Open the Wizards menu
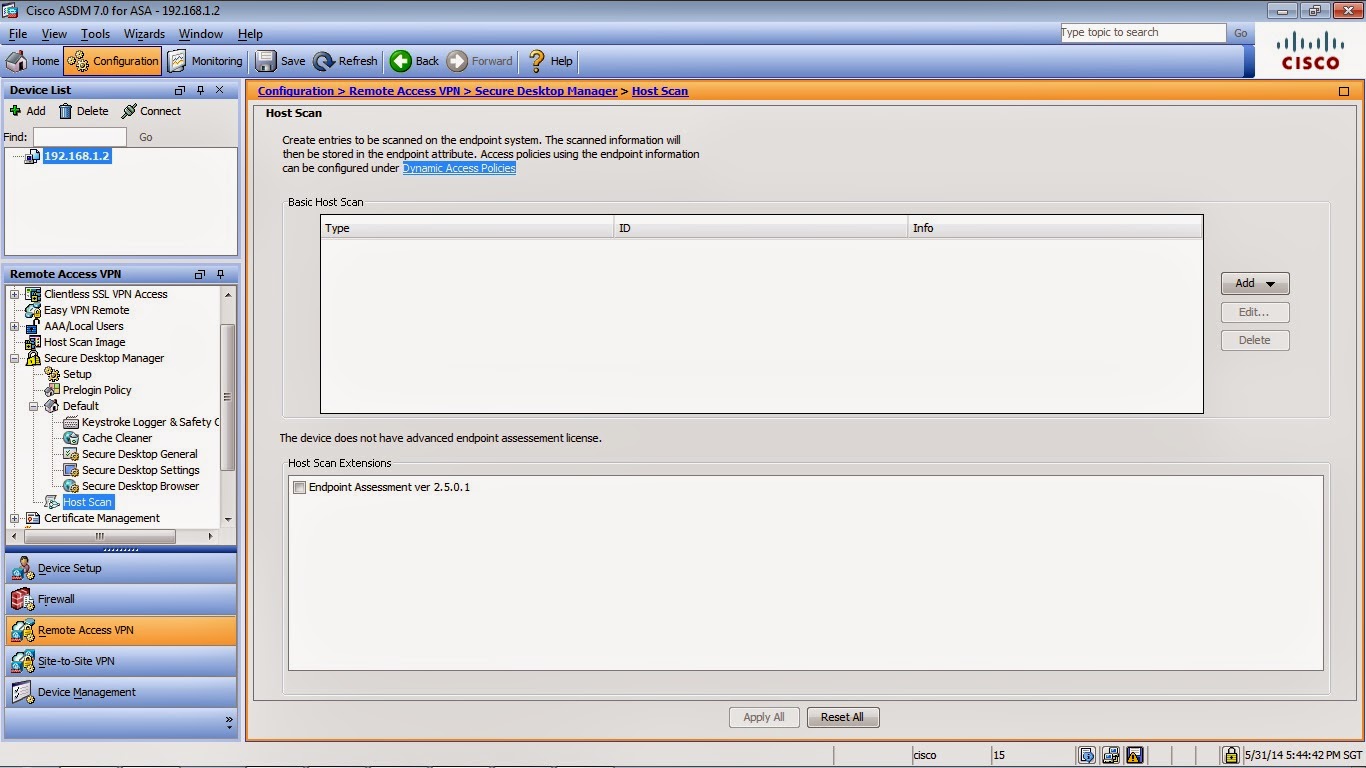 coord(145,34)
